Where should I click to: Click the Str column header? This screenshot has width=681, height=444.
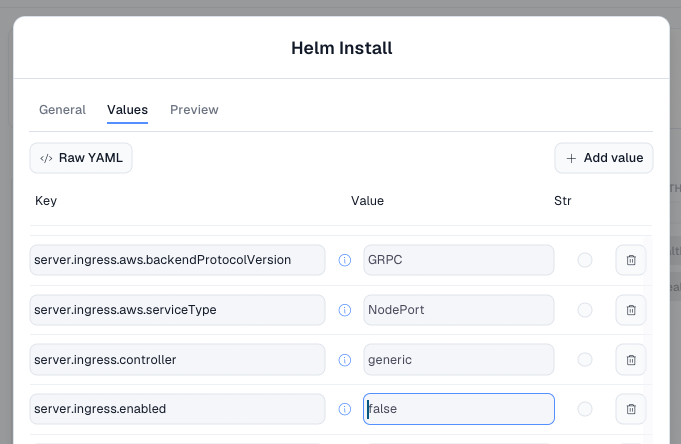(x=562, y=201)
